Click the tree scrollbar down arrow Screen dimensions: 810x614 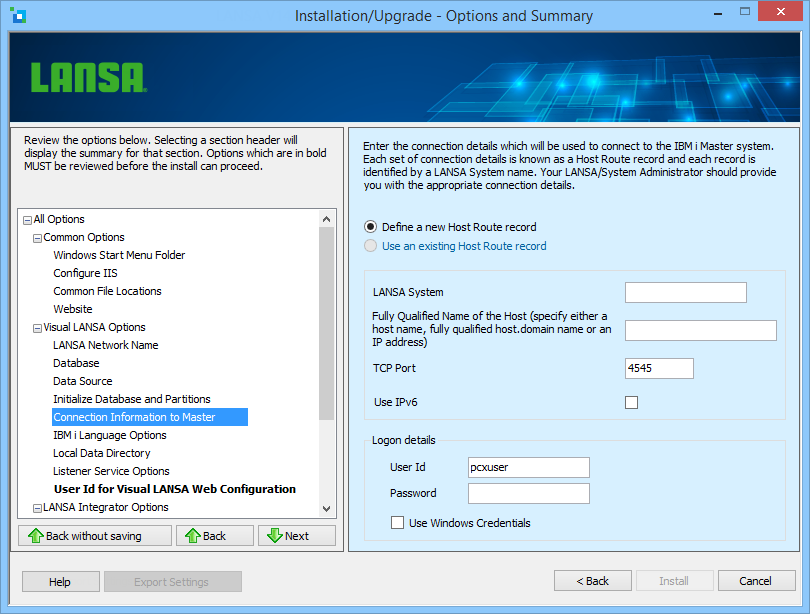point(326,508)
